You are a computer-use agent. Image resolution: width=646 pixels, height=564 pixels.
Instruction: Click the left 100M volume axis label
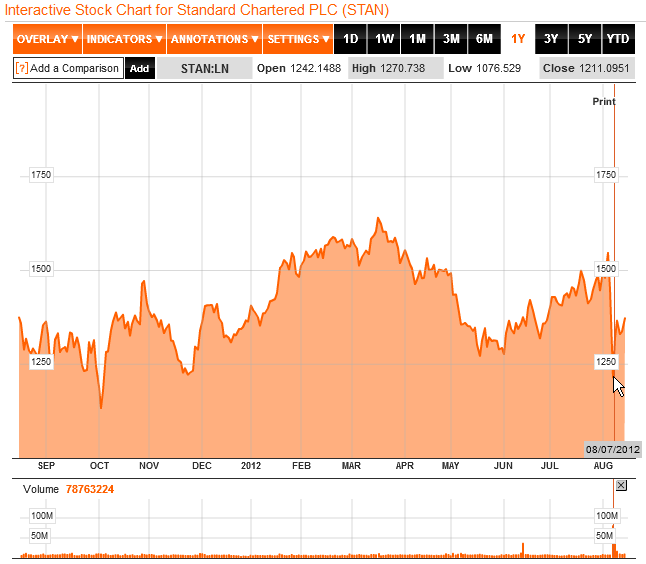pyautogui.click(x=42, y=515)
